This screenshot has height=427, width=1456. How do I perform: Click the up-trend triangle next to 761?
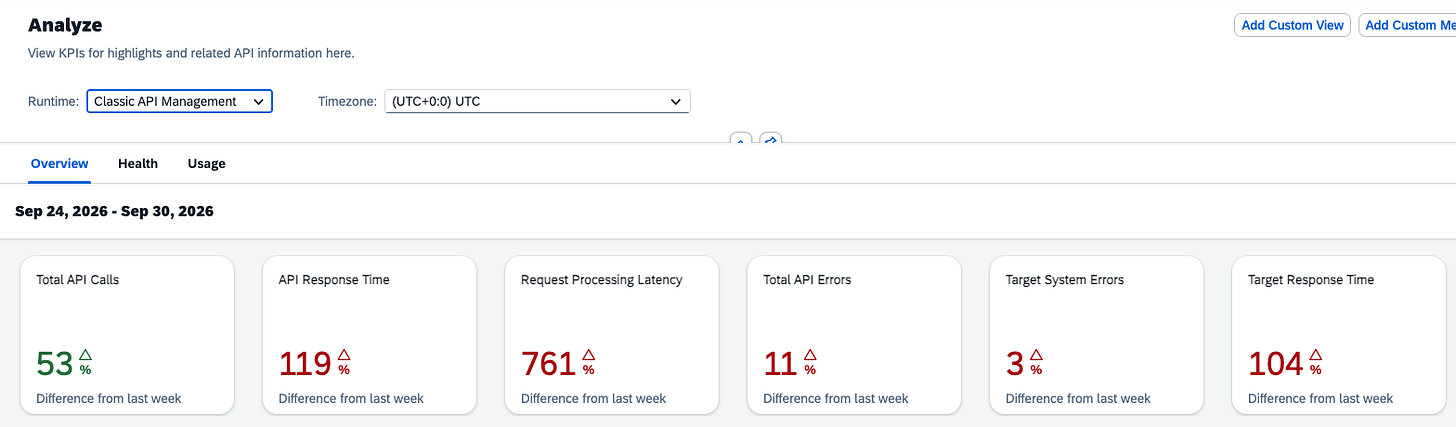tap(588, 354)
